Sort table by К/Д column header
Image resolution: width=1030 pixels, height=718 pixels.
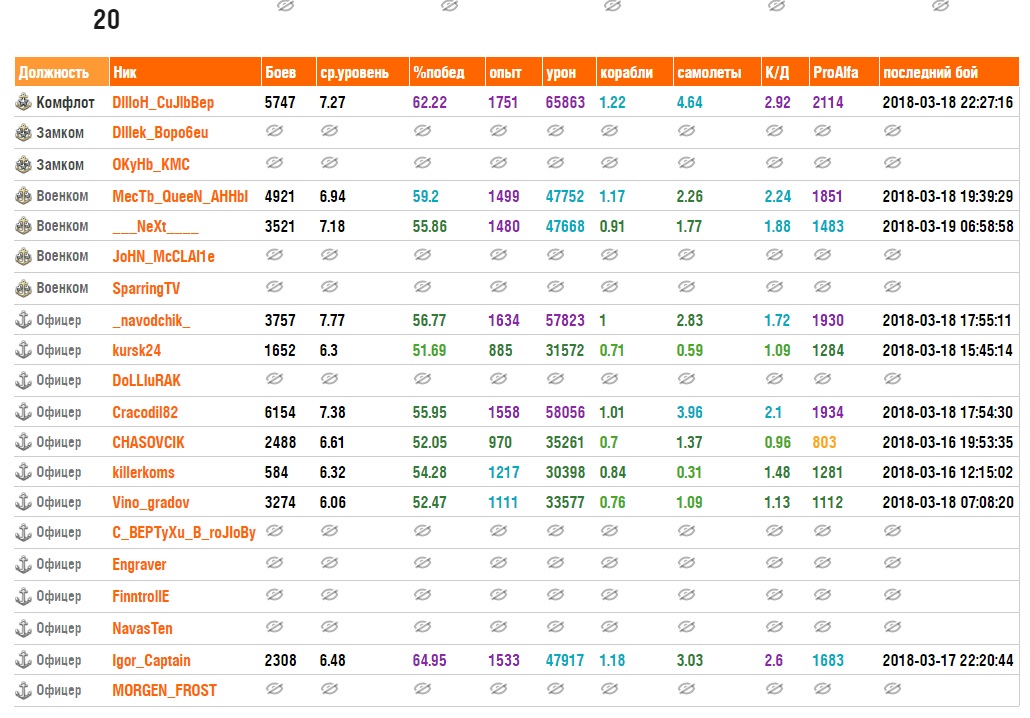coord(785,72)
